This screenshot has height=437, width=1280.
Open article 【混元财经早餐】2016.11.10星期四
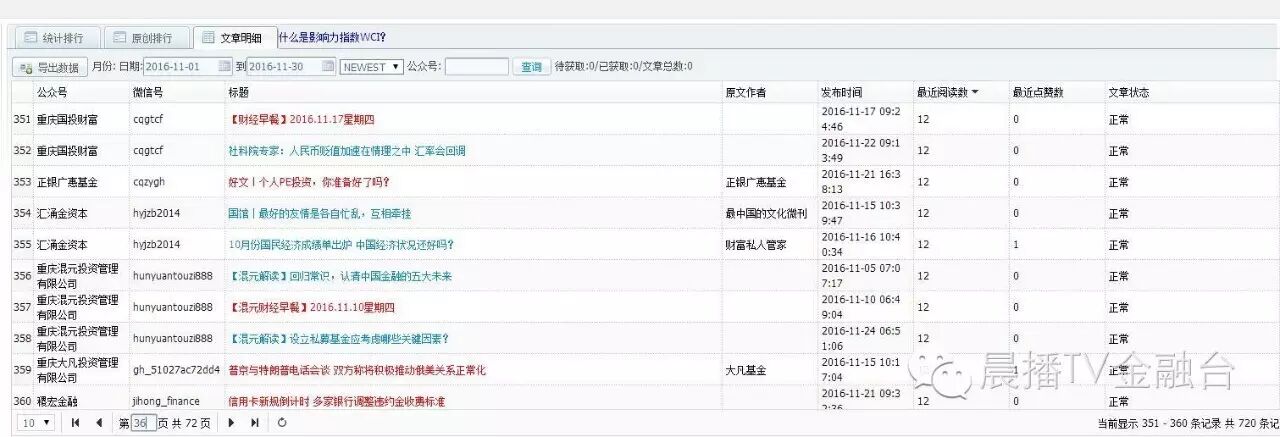coord(312,307)
